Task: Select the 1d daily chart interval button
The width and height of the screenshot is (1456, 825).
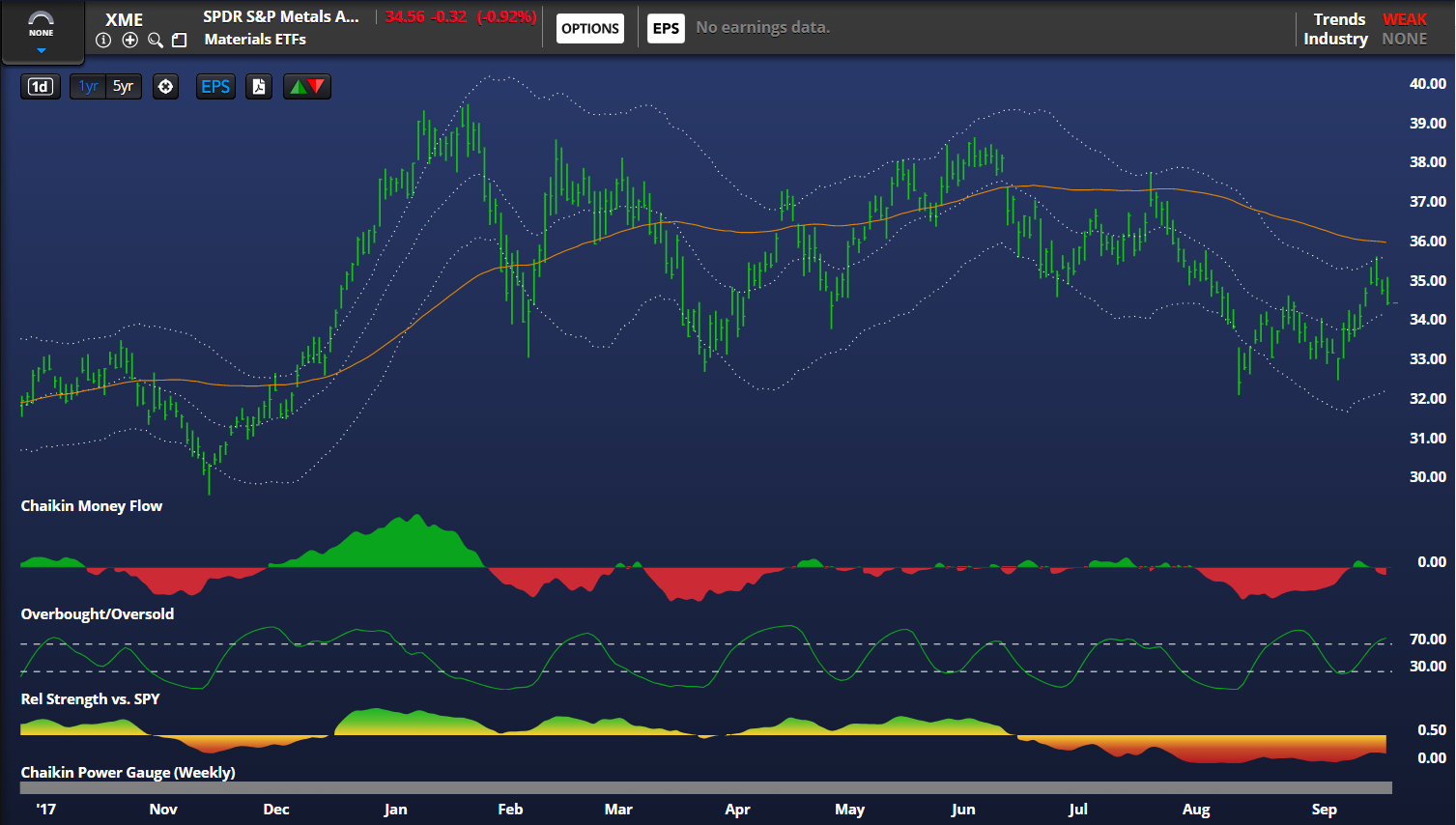Action: [40, 86]
